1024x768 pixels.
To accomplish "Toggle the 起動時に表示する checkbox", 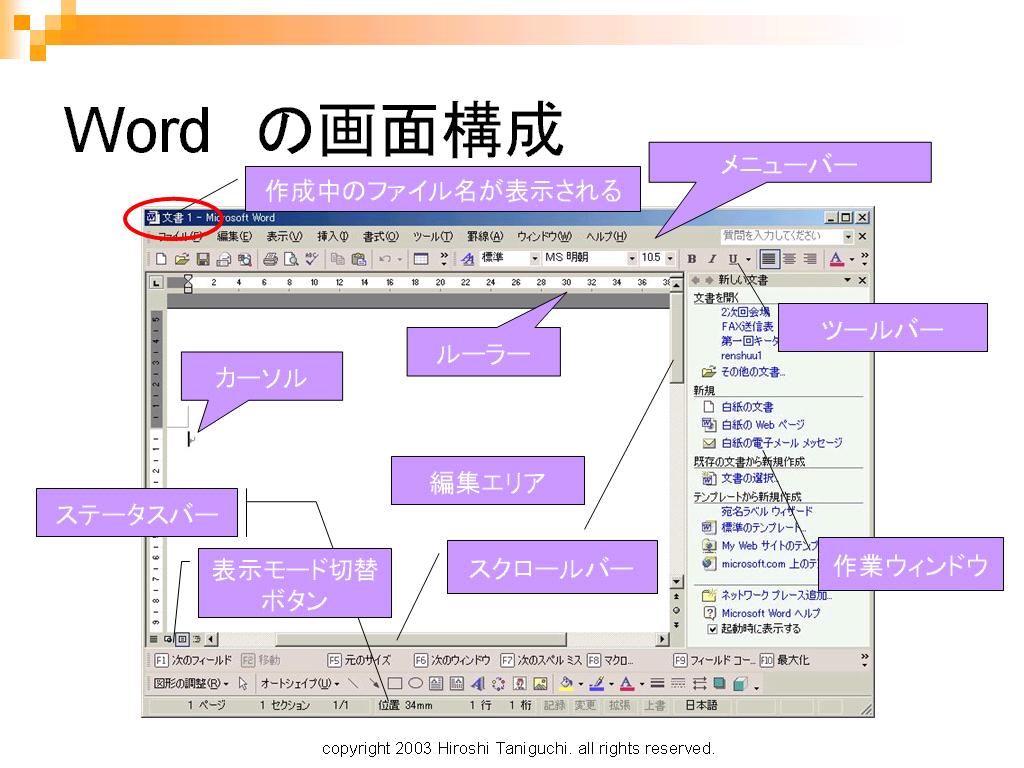I will (712, 629).
